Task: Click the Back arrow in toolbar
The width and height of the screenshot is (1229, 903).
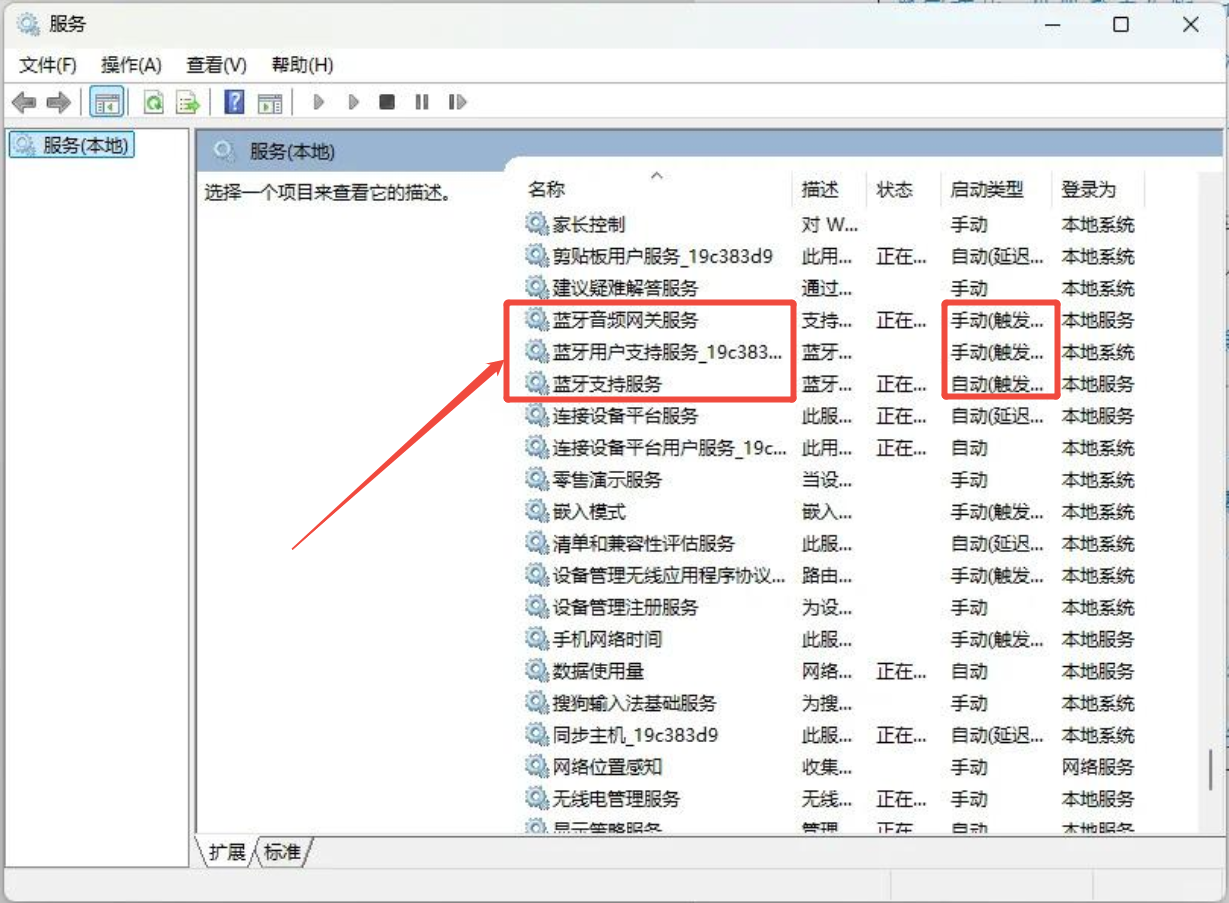Action: tap(24, 102)
